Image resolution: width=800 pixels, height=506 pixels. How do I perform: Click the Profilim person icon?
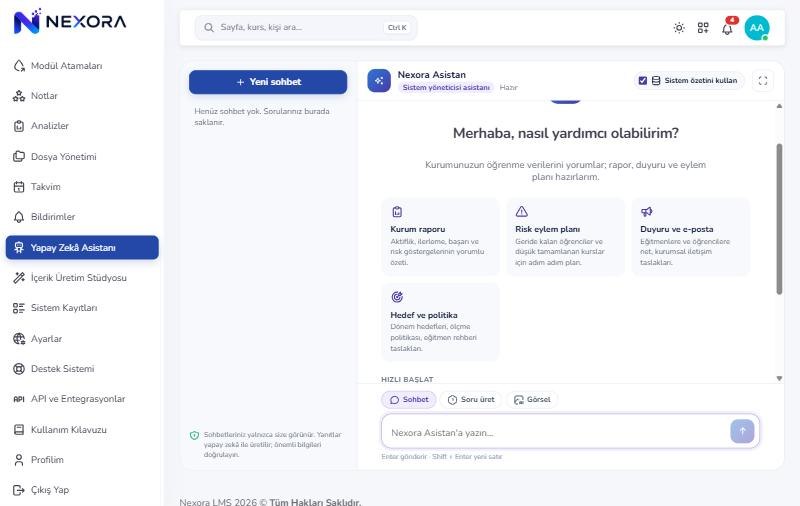click(19, 460)
